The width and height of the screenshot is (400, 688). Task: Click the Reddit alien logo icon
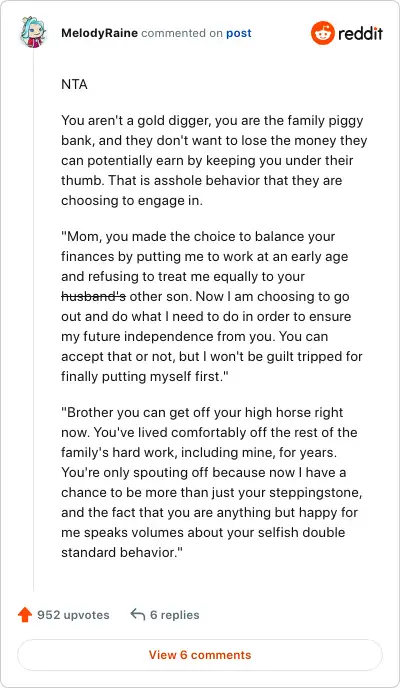pyautogui.click(x=323, y=33)
